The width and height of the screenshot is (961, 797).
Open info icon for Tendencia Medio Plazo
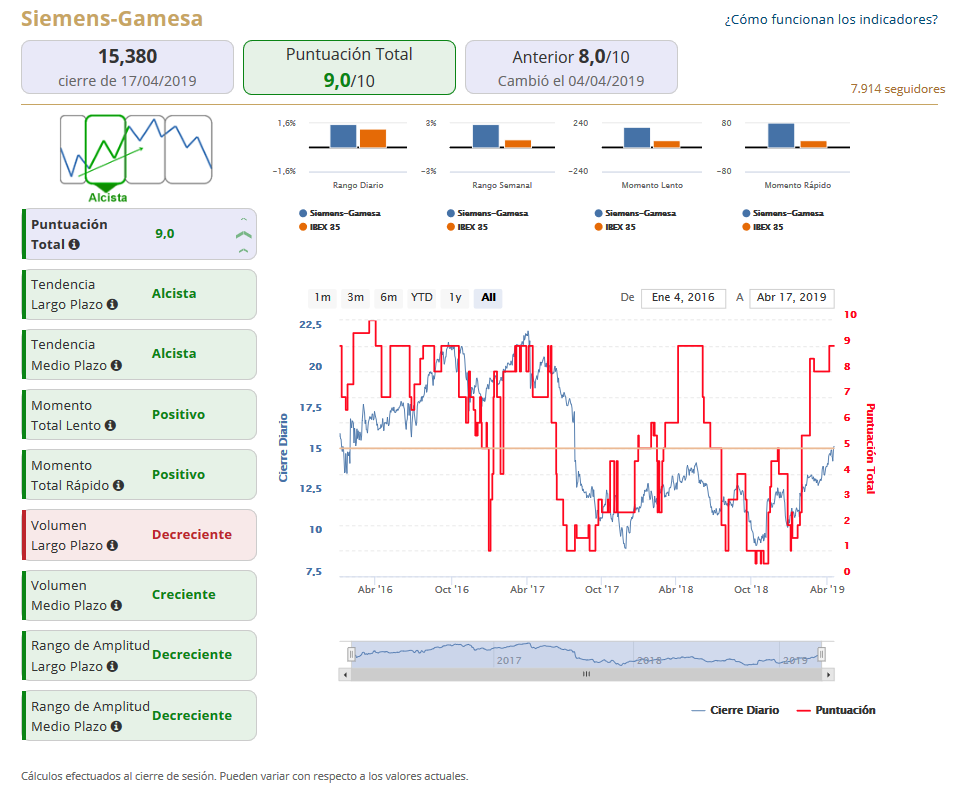click(116, 365)
